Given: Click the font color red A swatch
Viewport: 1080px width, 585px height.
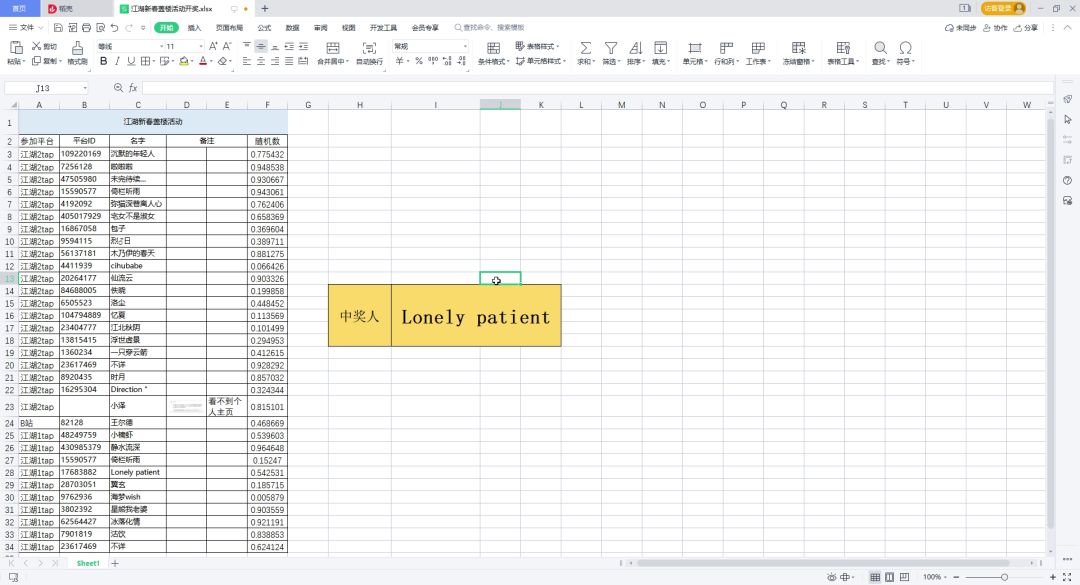Looking at the screenshot, I should (203, 62).
